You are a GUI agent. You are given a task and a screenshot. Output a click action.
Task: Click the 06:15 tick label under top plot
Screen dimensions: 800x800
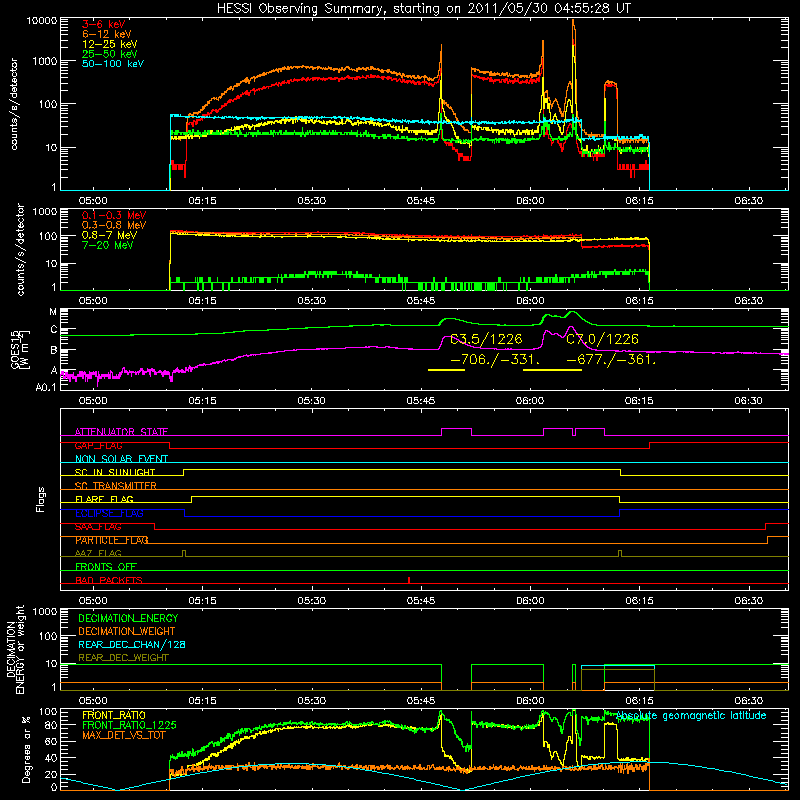(639, 201)
